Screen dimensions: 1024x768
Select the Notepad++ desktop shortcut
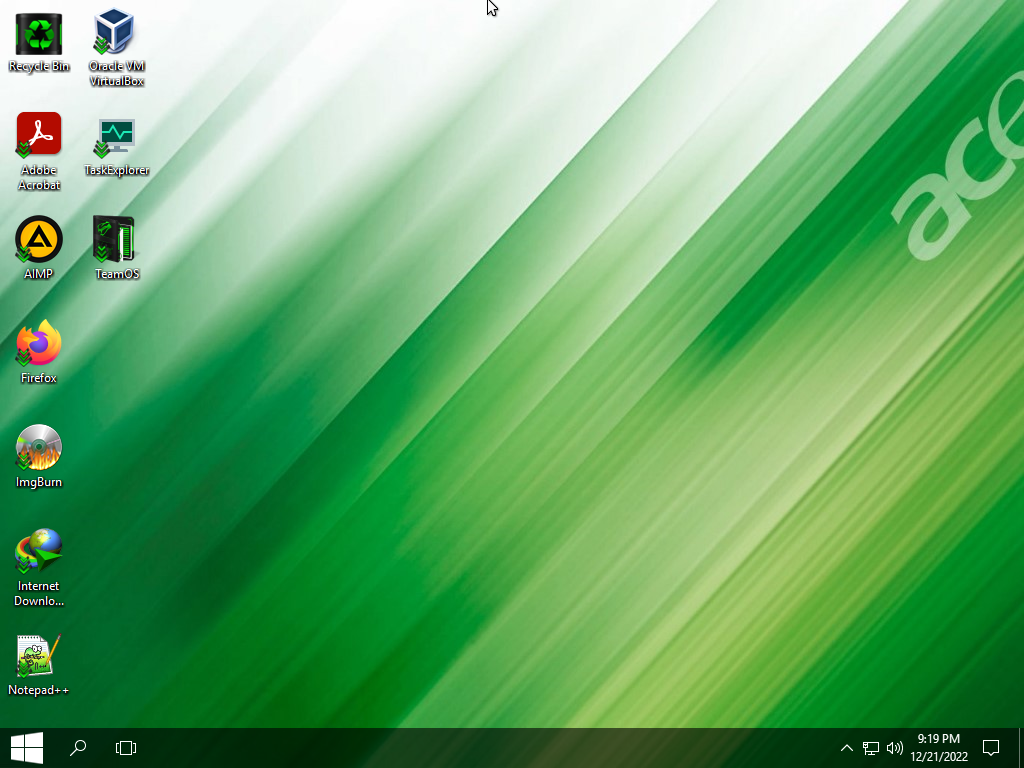click(x=39, y=665)
